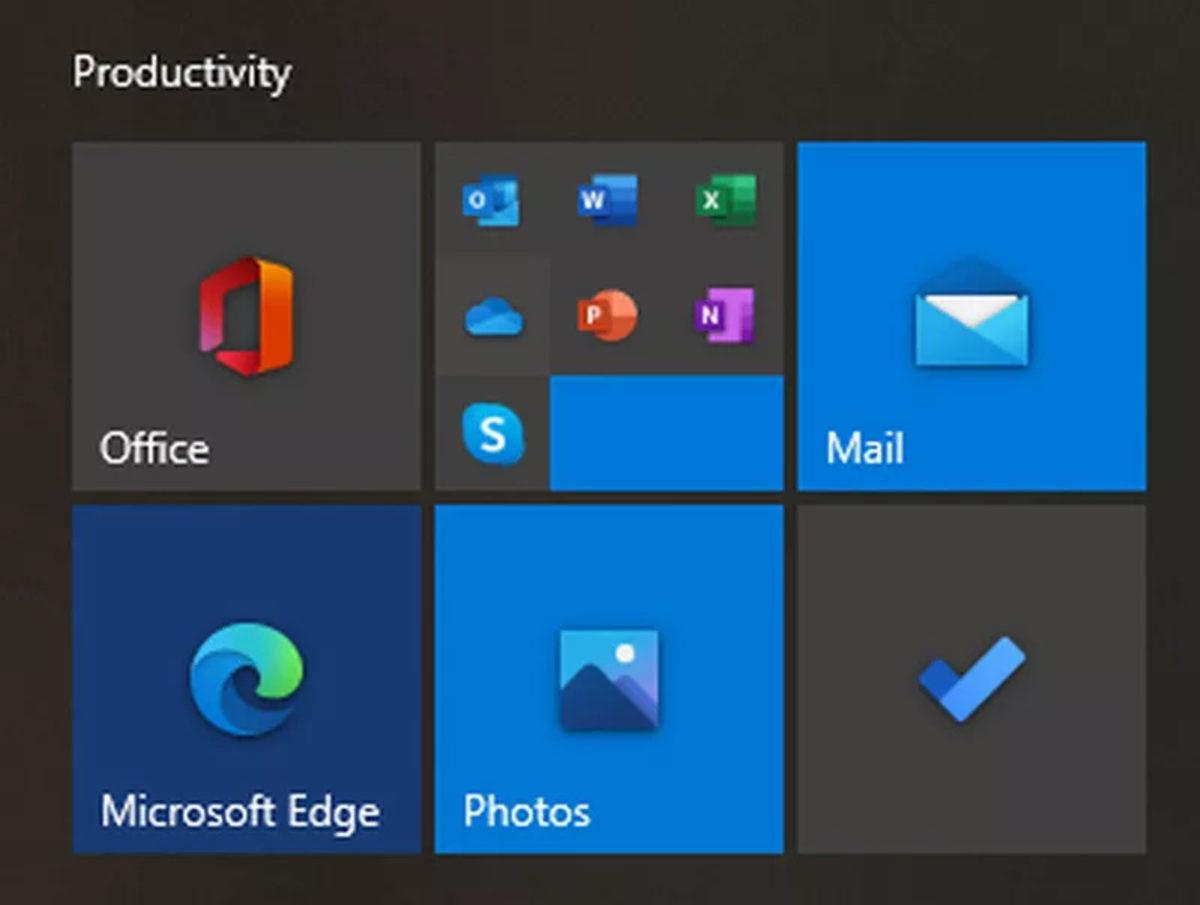Open Microsoft Edge browser tile

246,678
